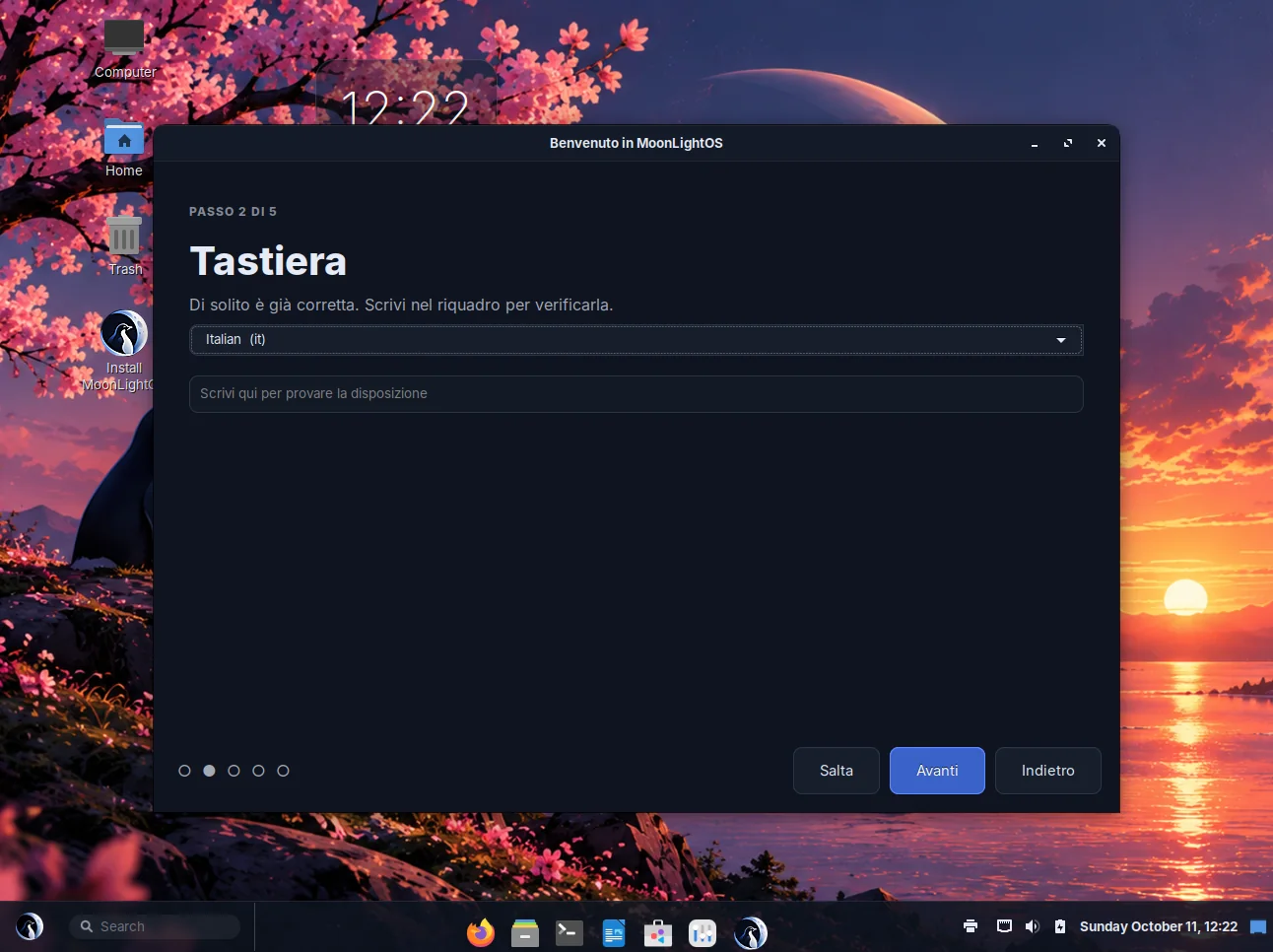
Task: Click the "Benvenuto in MoonLightOS" window title
Action: (636, 143)
